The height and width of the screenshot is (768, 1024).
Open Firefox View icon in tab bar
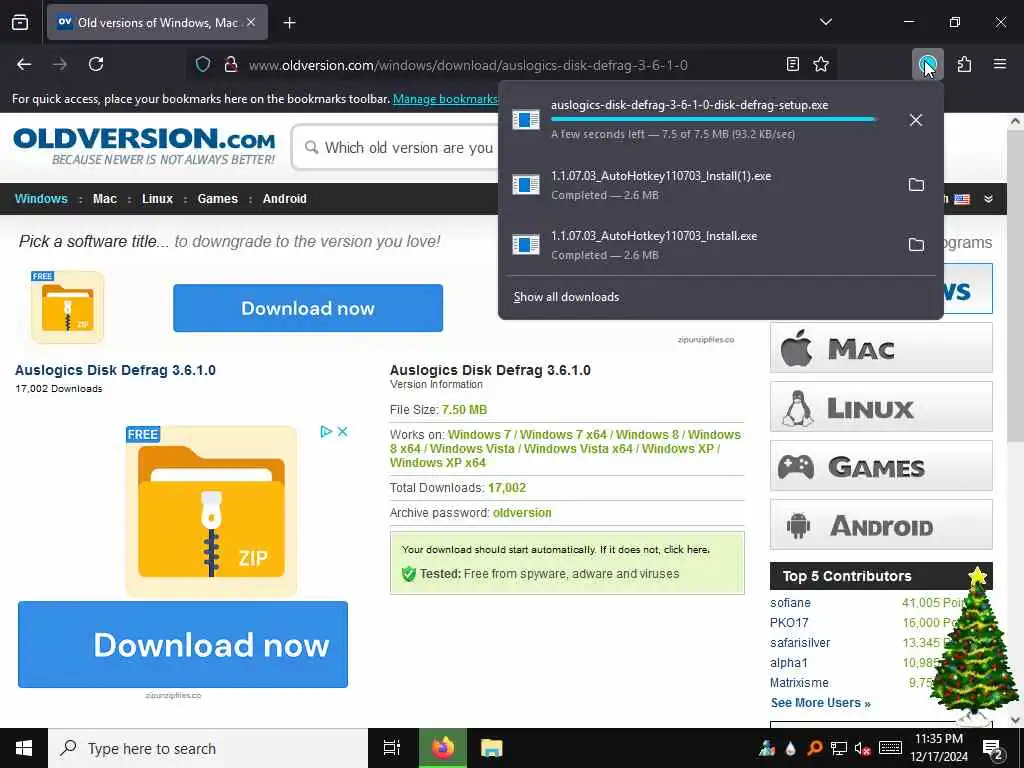[20, 23]
